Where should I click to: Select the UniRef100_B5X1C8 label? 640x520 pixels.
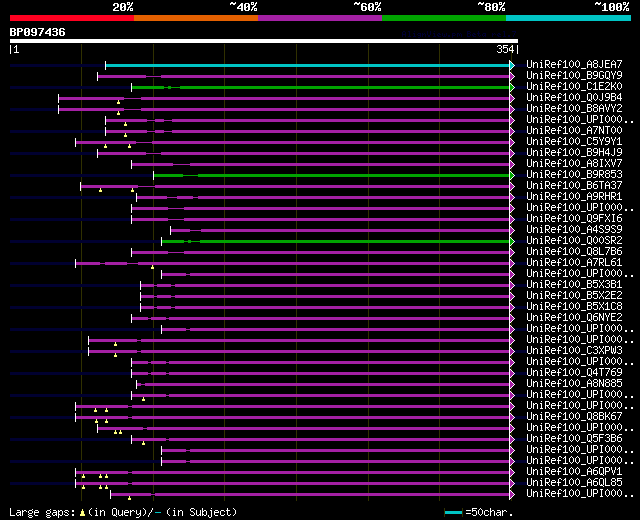(x=574, y=307)
